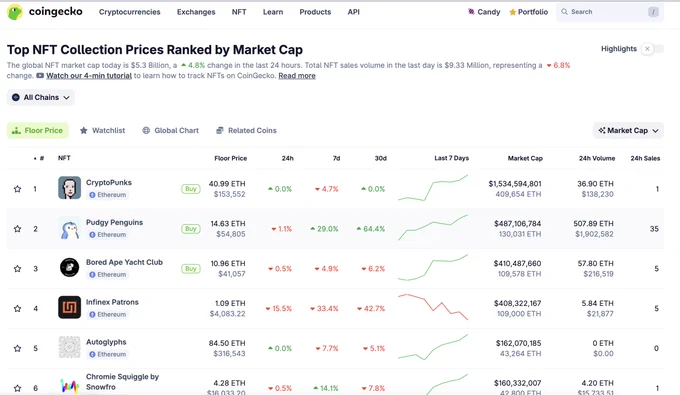Click the Pudgy Penguins penguin icon
Viewport: 680px width, 395px height.
tap(69, 228)
